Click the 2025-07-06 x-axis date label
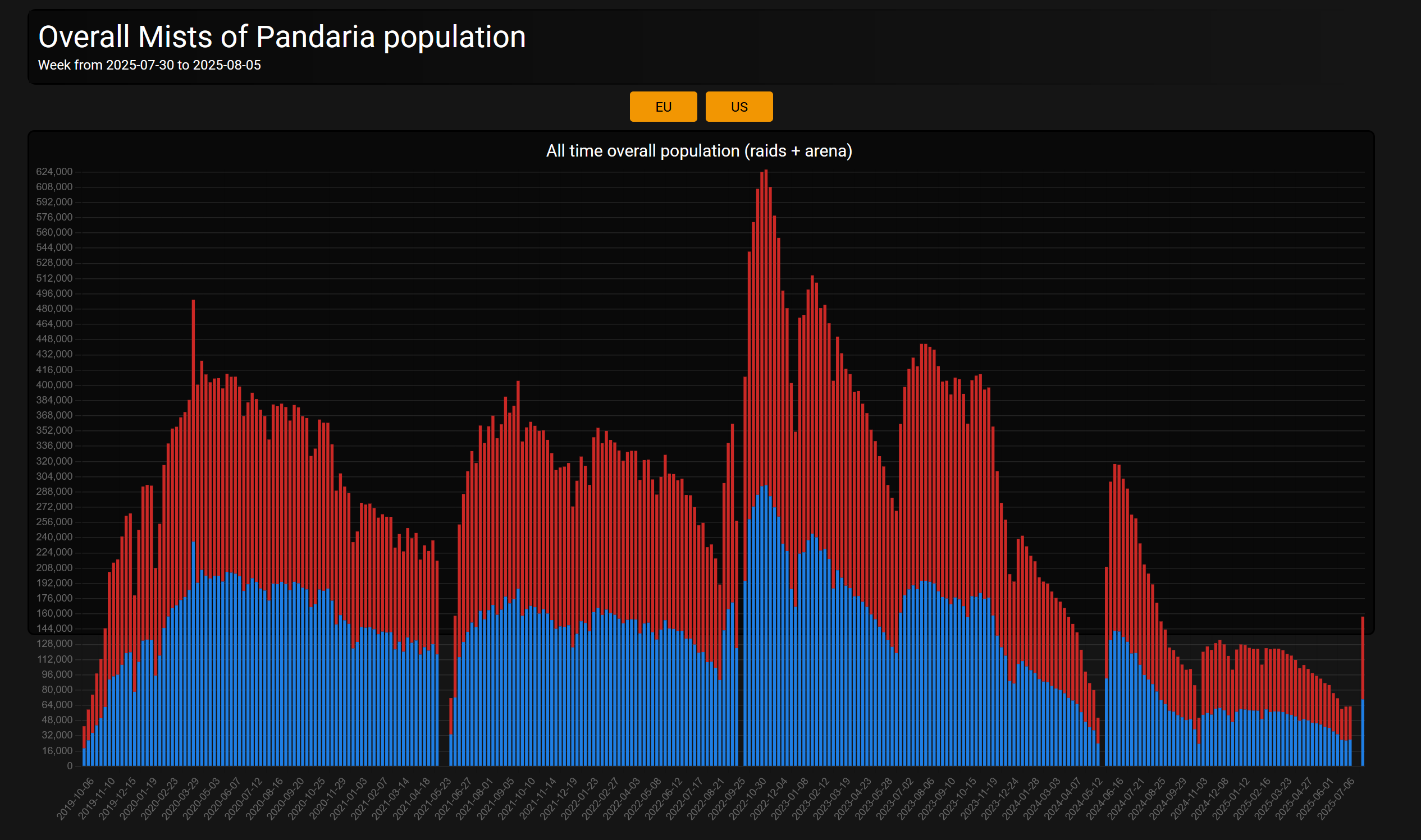 point(1336,798)
